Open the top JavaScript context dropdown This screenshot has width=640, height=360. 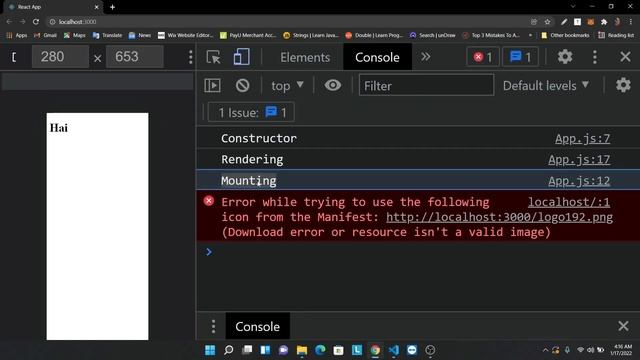(x=287, y=86)
